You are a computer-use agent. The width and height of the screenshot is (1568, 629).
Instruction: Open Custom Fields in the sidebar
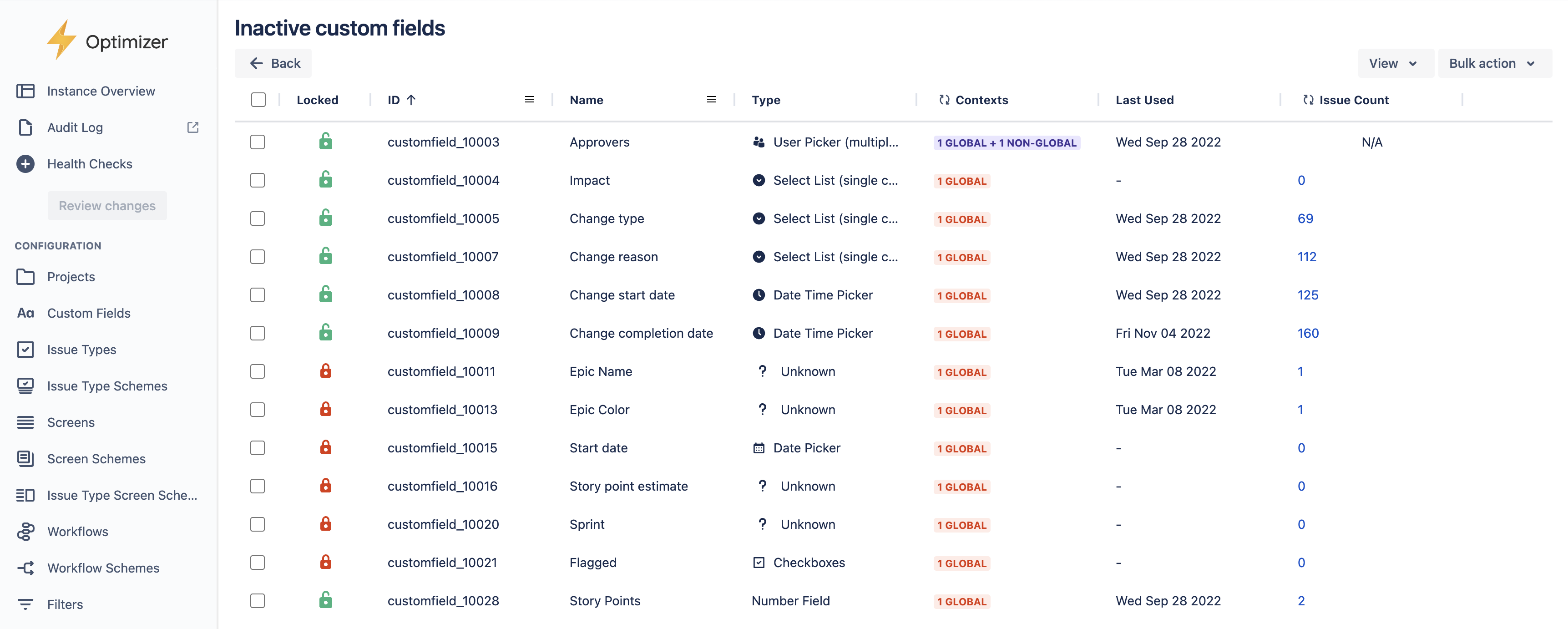tap(89, 313)
